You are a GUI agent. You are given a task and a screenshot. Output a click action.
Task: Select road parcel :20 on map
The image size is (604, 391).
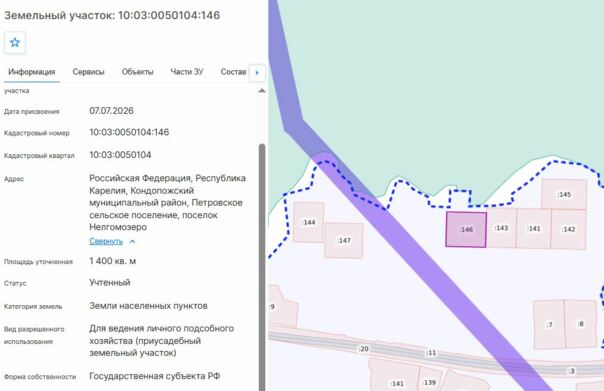363,349
